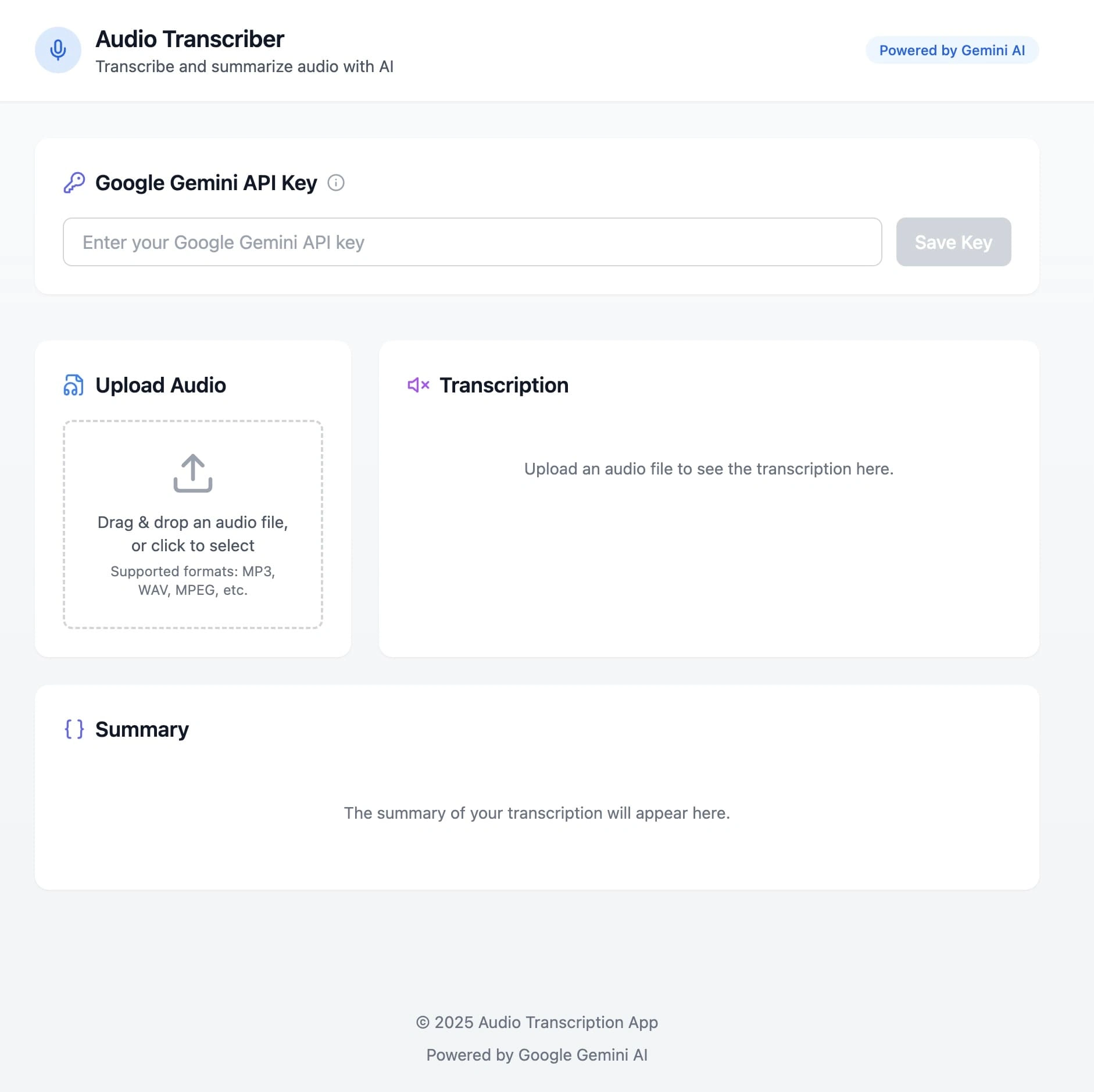The width and height of the screenshot is (1094, 1092).
Task: Click the curly braces icon beside Summary
Action: (x=74, y=729)
